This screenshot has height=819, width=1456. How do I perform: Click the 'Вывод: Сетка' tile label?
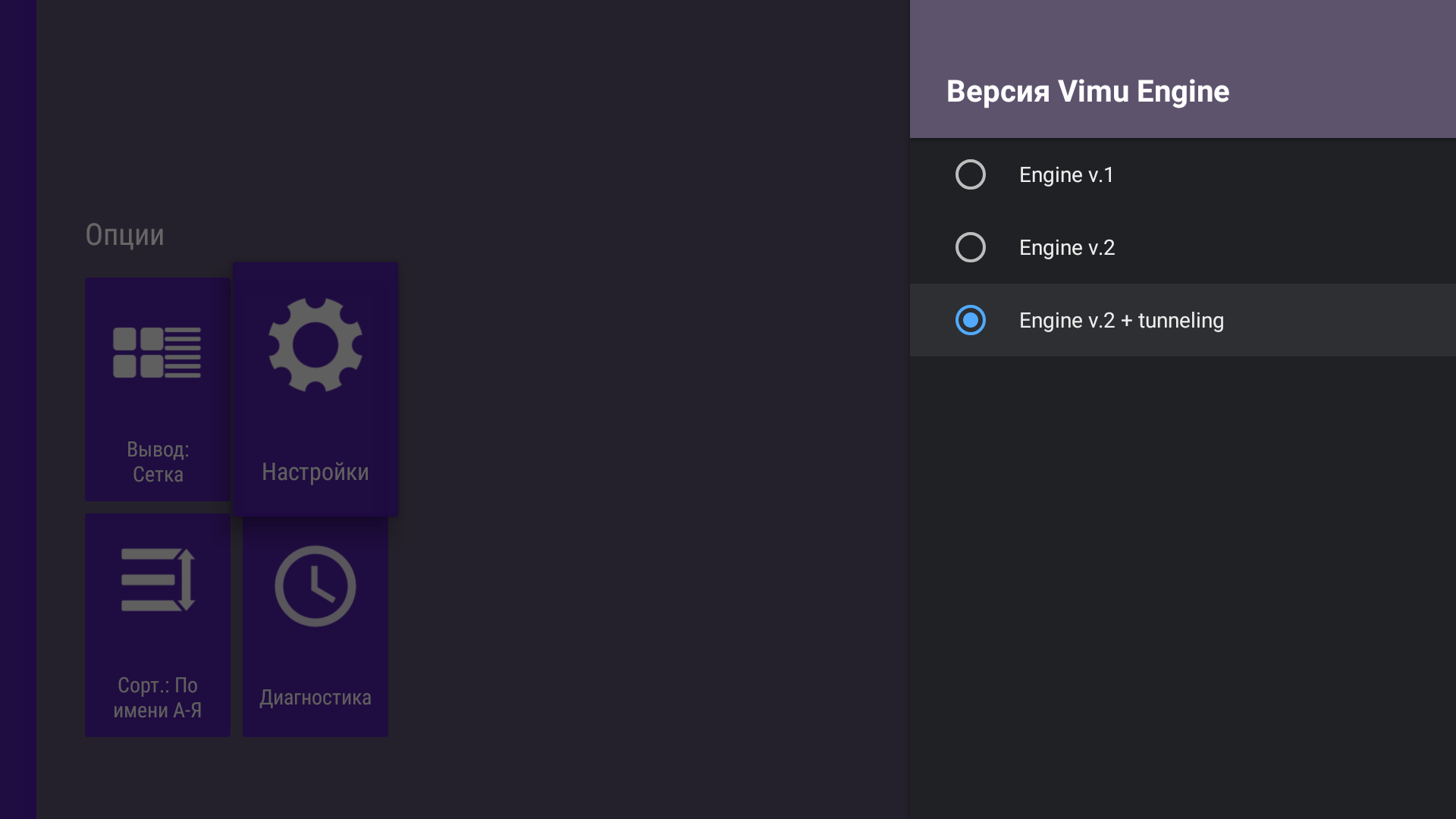(158, 462)
